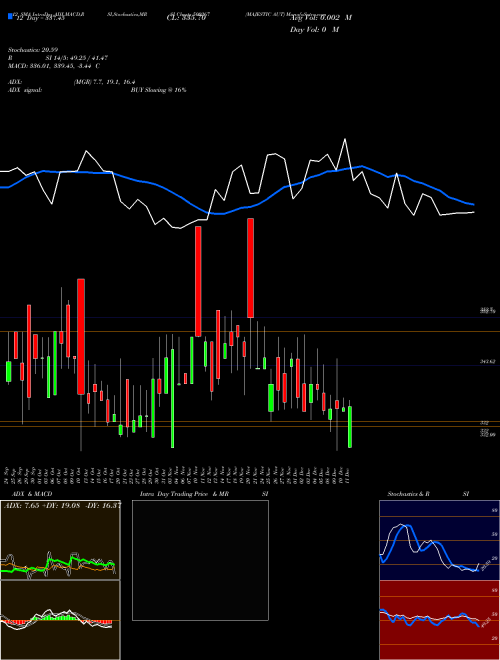
Task: Select the ADX 7.65 +DY 19.08 readout
Action: coord(62,505)
